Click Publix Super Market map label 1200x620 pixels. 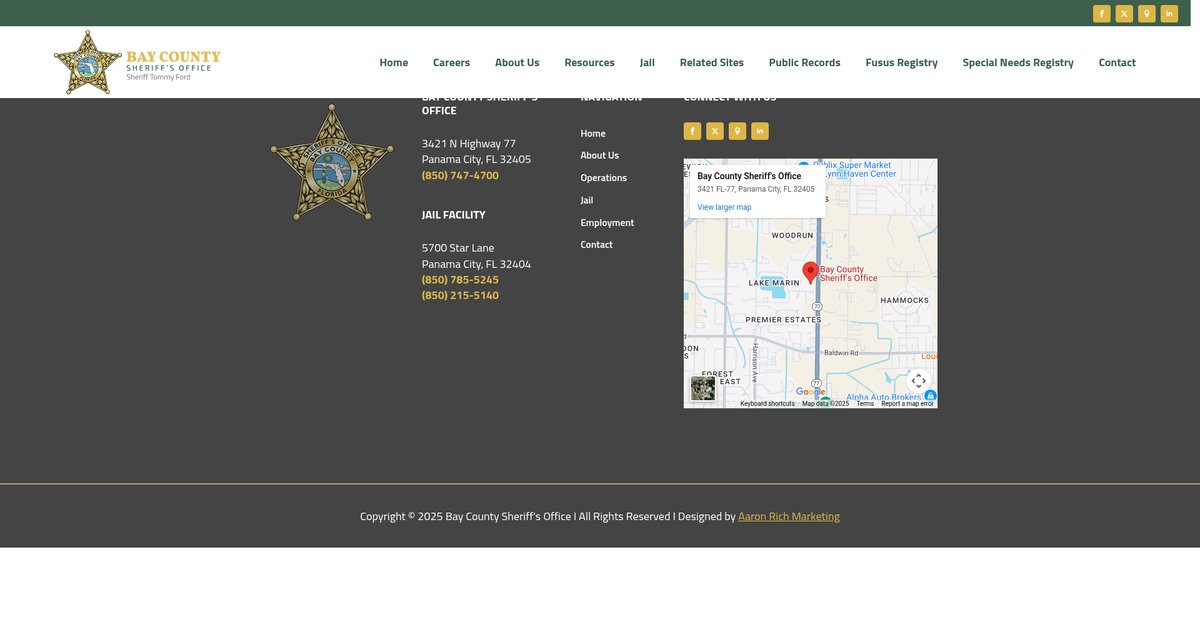(x=852, y=165)
